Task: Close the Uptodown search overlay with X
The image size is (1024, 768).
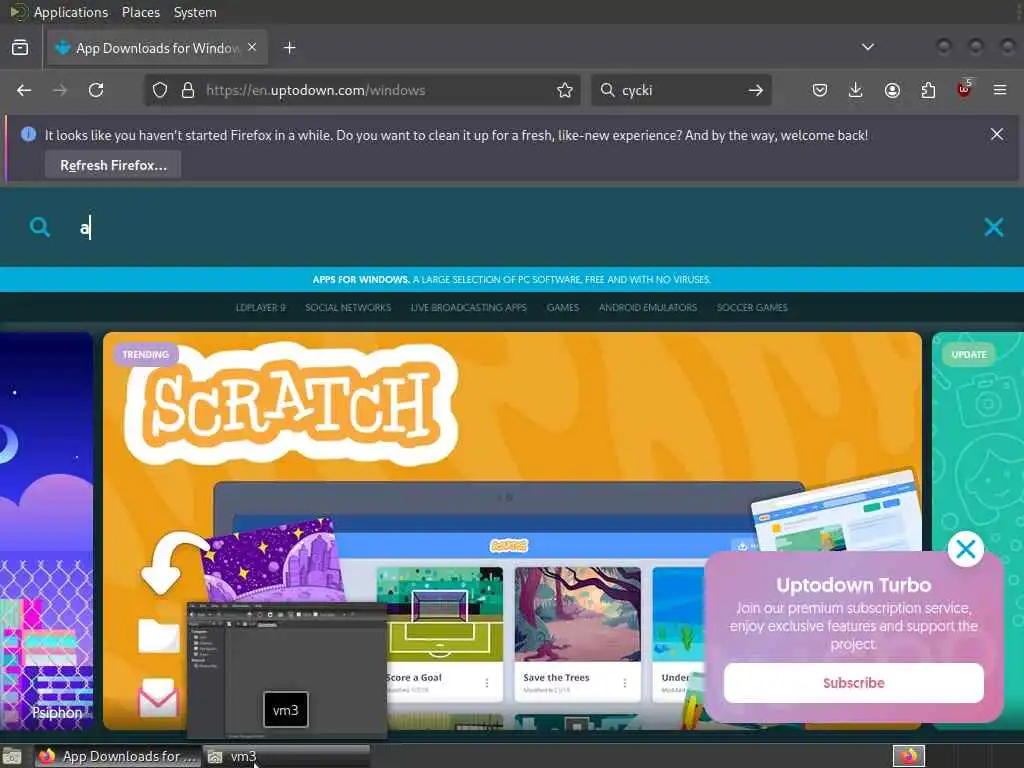Action: click(x=993, y=227)
